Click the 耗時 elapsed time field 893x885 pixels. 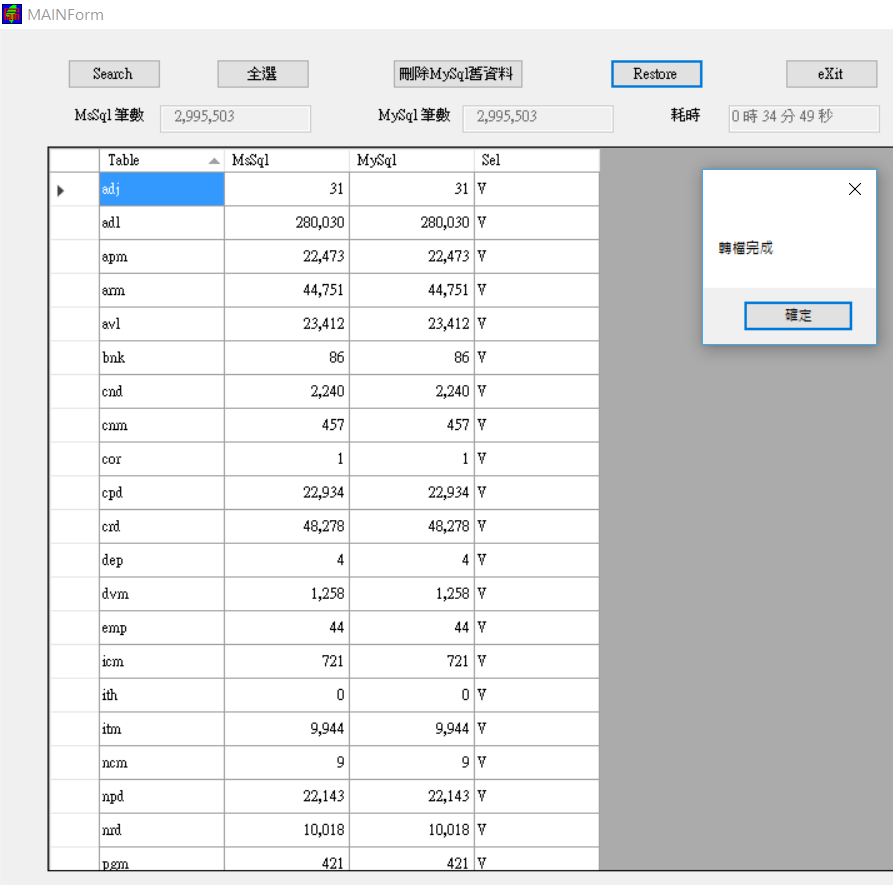(804, 118)
